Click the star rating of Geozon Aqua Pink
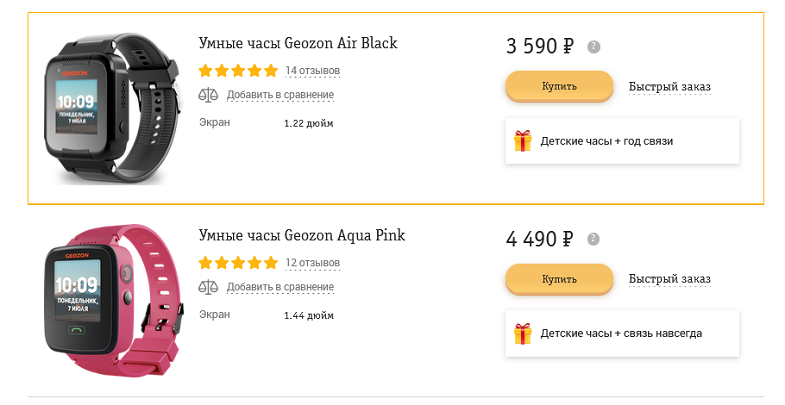The height and width of the screenshot is (405, 785). pos(238,262)
